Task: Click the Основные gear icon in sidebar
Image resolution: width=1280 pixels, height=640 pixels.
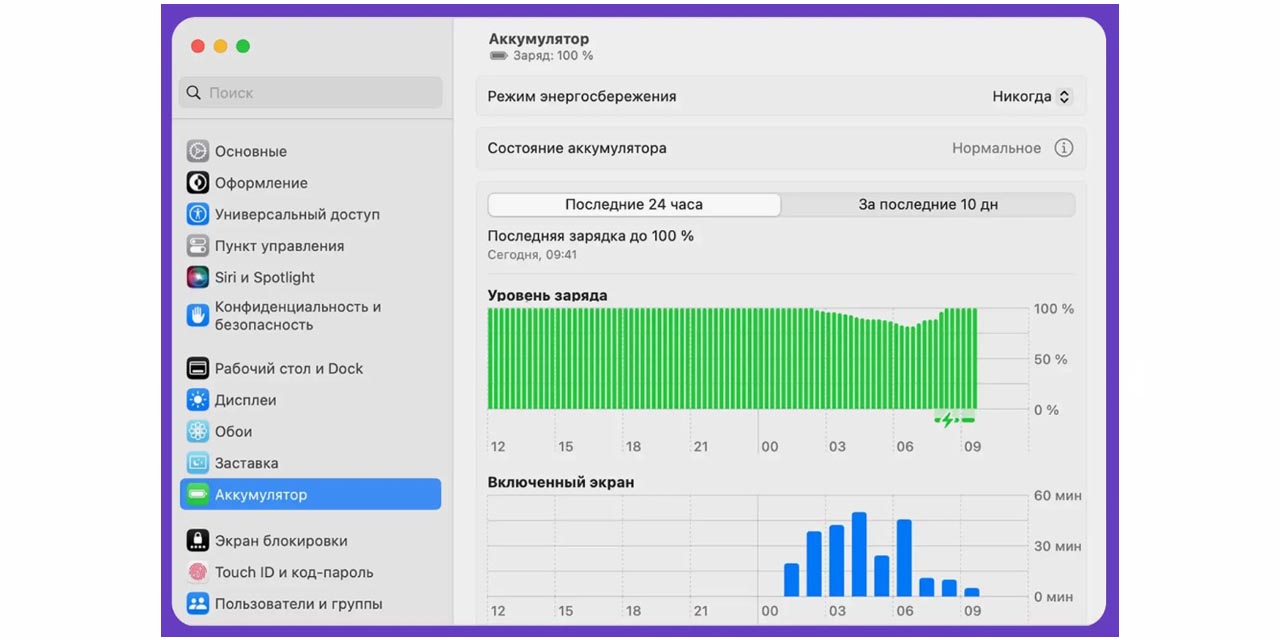Action: point(197,152)
